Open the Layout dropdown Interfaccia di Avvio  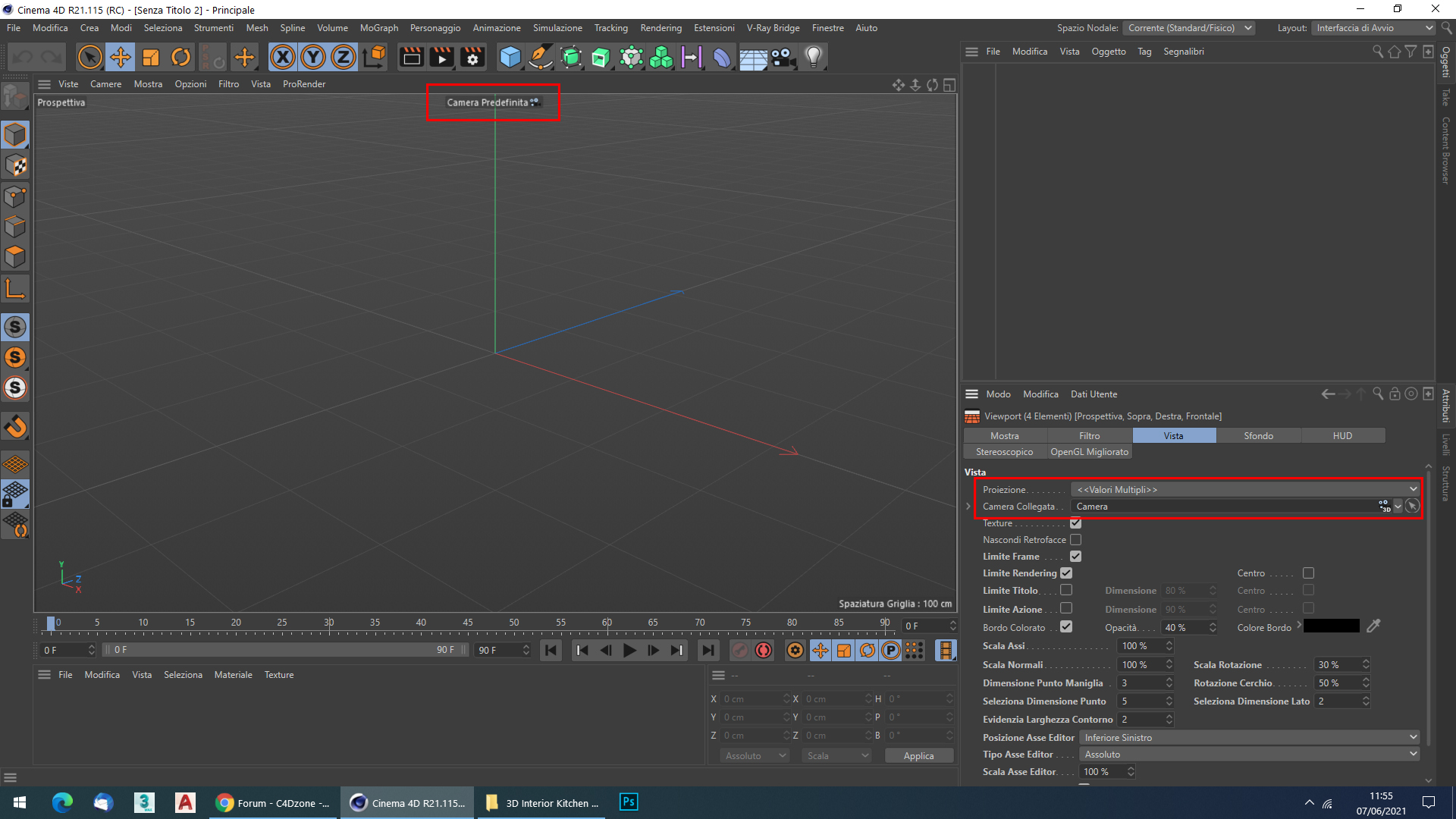pyautogui.click(x=1373, y=28)
